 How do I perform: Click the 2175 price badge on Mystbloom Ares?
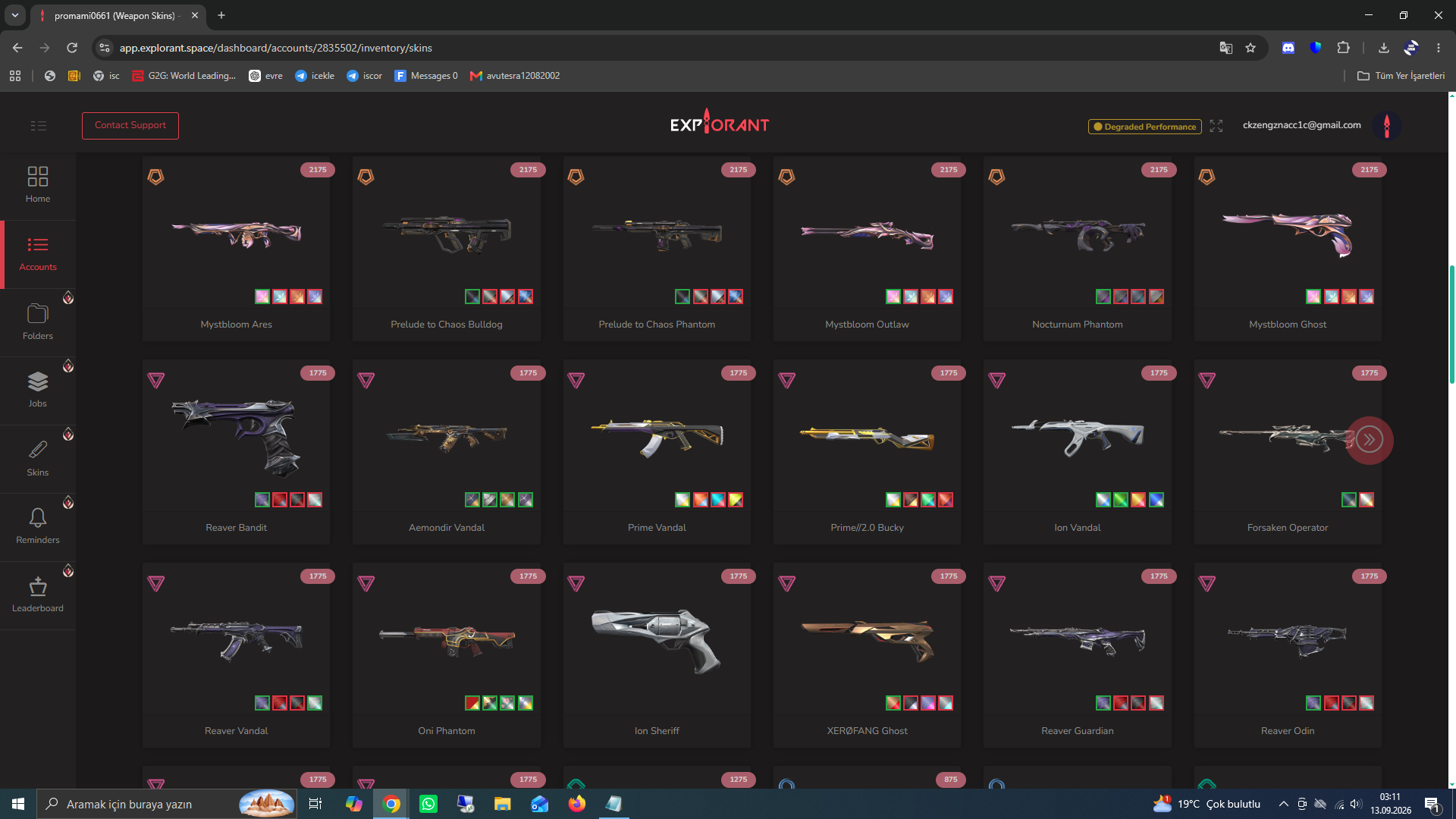tap(318, 170)
